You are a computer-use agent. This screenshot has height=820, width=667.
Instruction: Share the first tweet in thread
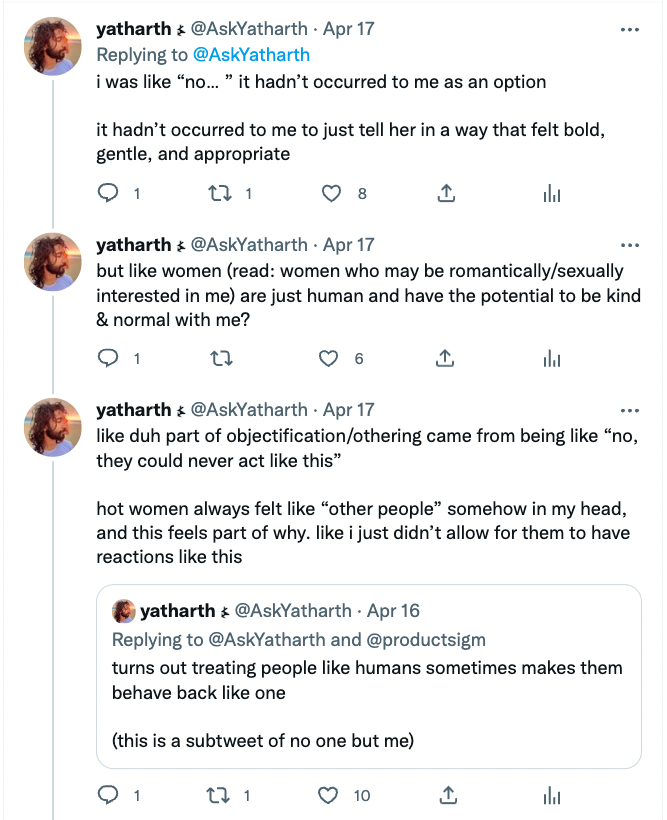pyautogui.click(x=447, y=194)
